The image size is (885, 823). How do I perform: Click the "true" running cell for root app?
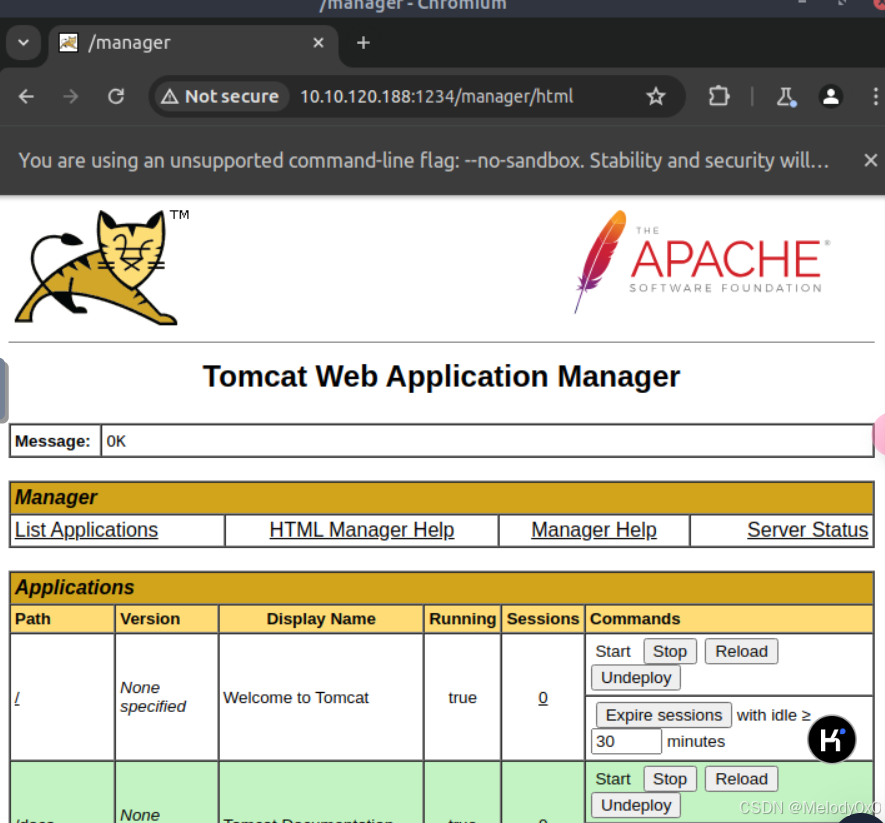coord(462,698)
